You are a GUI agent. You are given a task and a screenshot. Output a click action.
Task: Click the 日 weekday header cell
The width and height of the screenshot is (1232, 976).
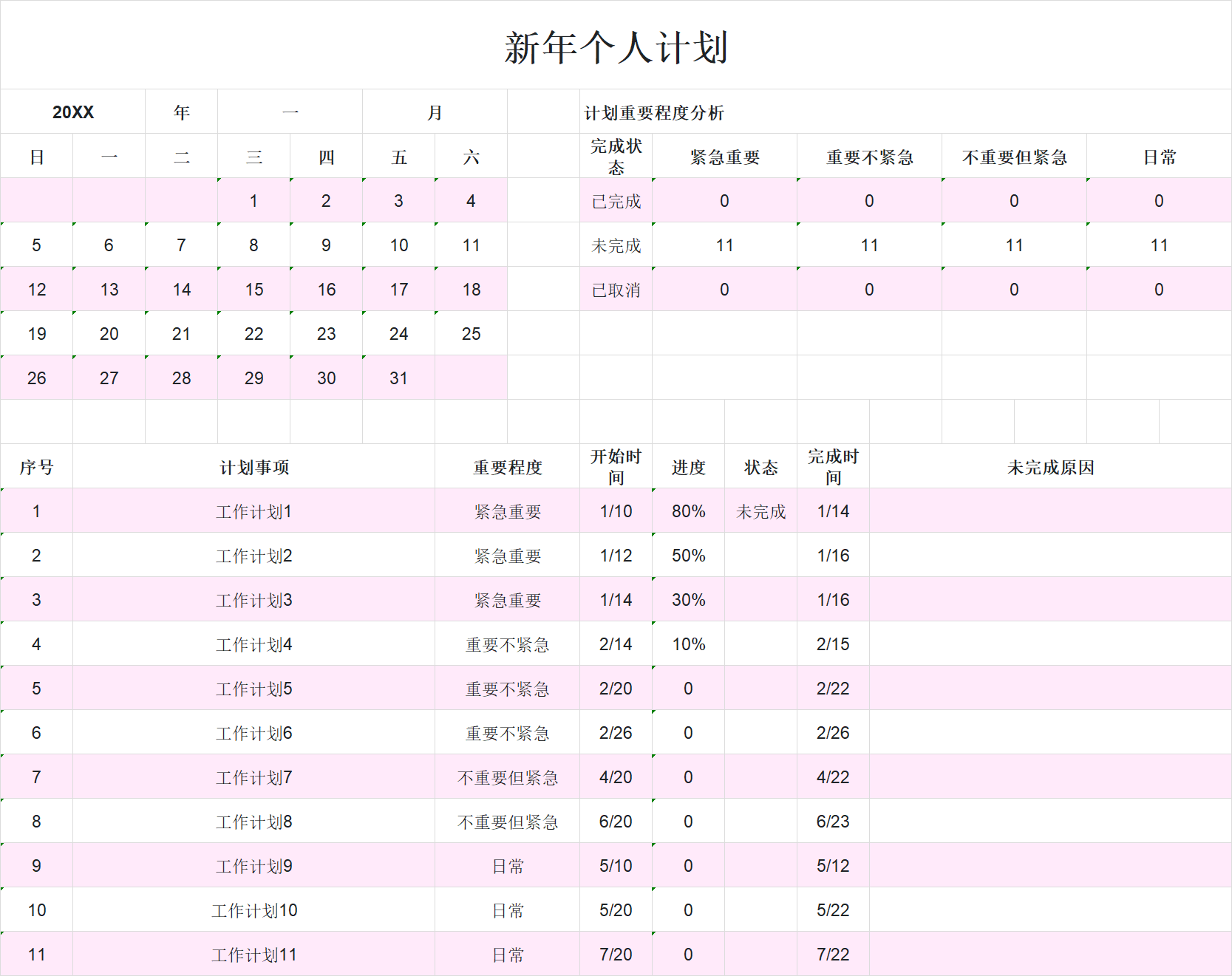tap(36, 156)
